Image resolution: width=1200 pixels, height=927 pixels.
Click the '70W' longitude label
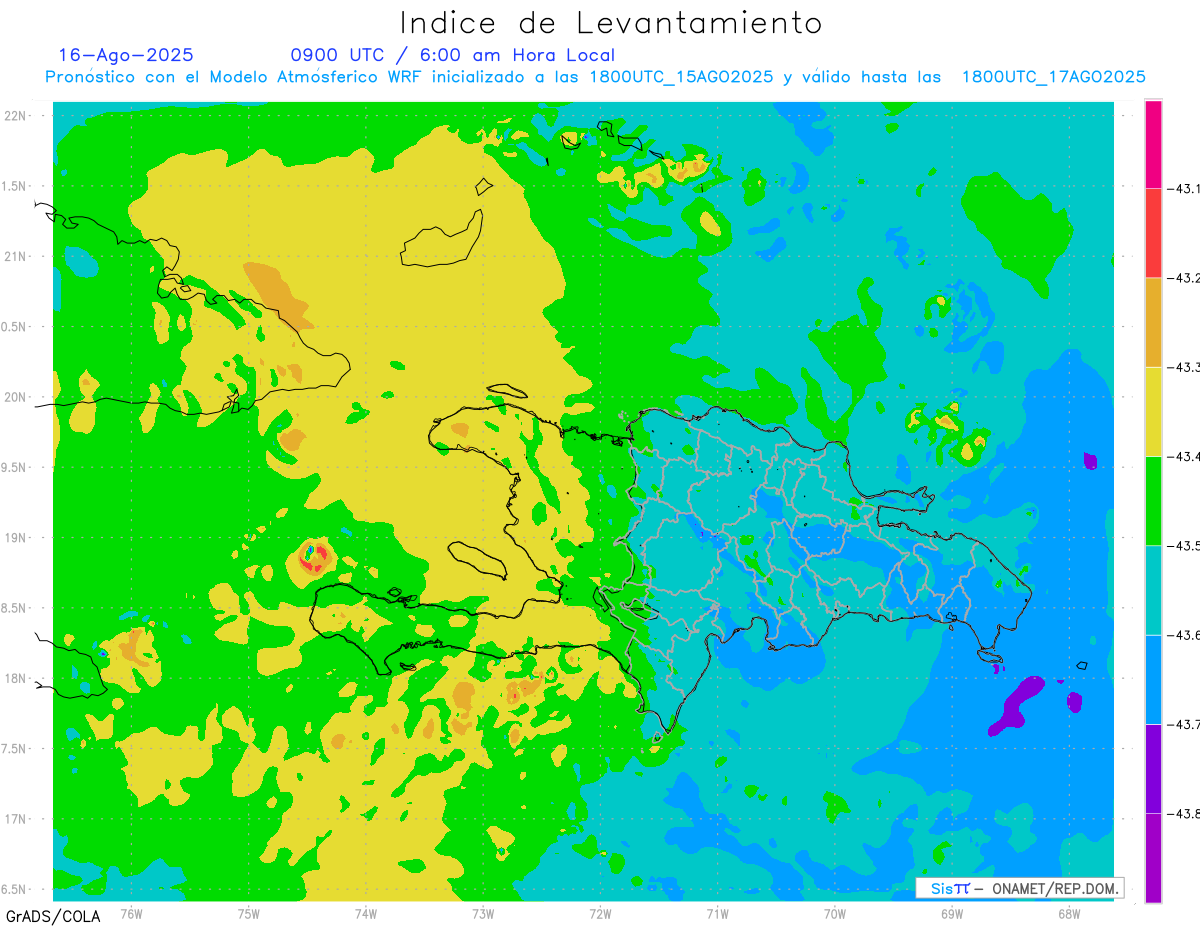835,914
